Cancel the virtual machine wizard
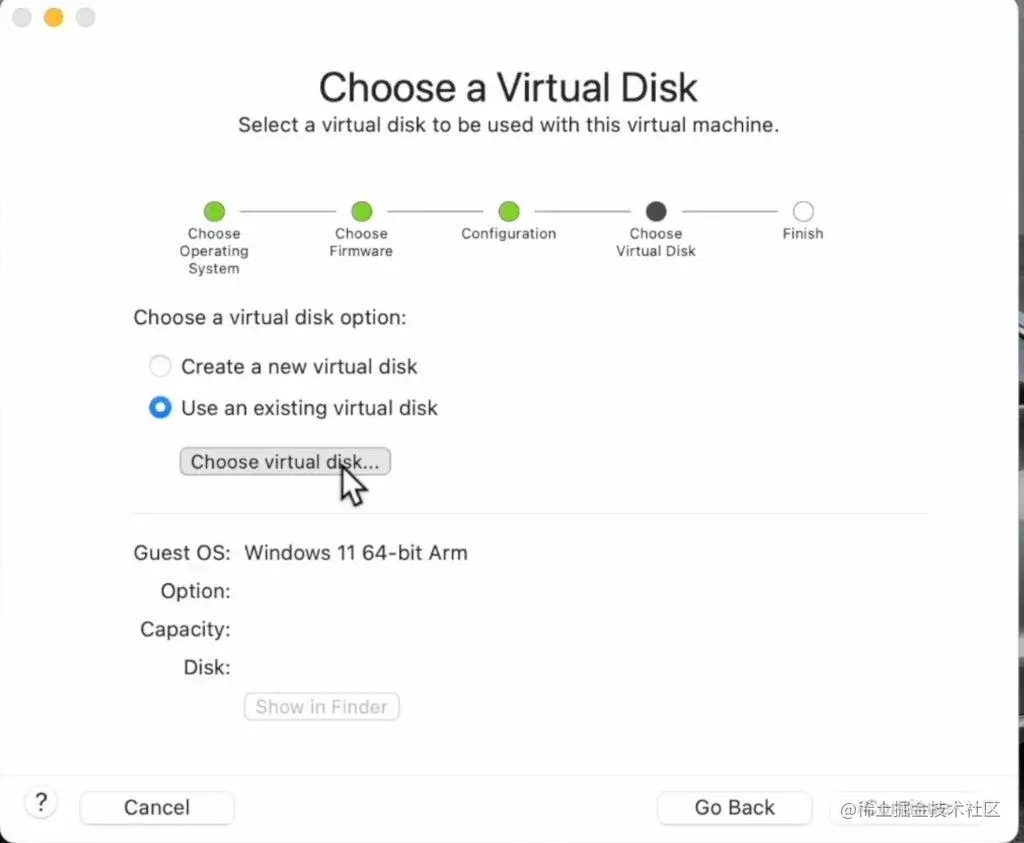The height and width of the screenshot is (843, 1024). 156,807
